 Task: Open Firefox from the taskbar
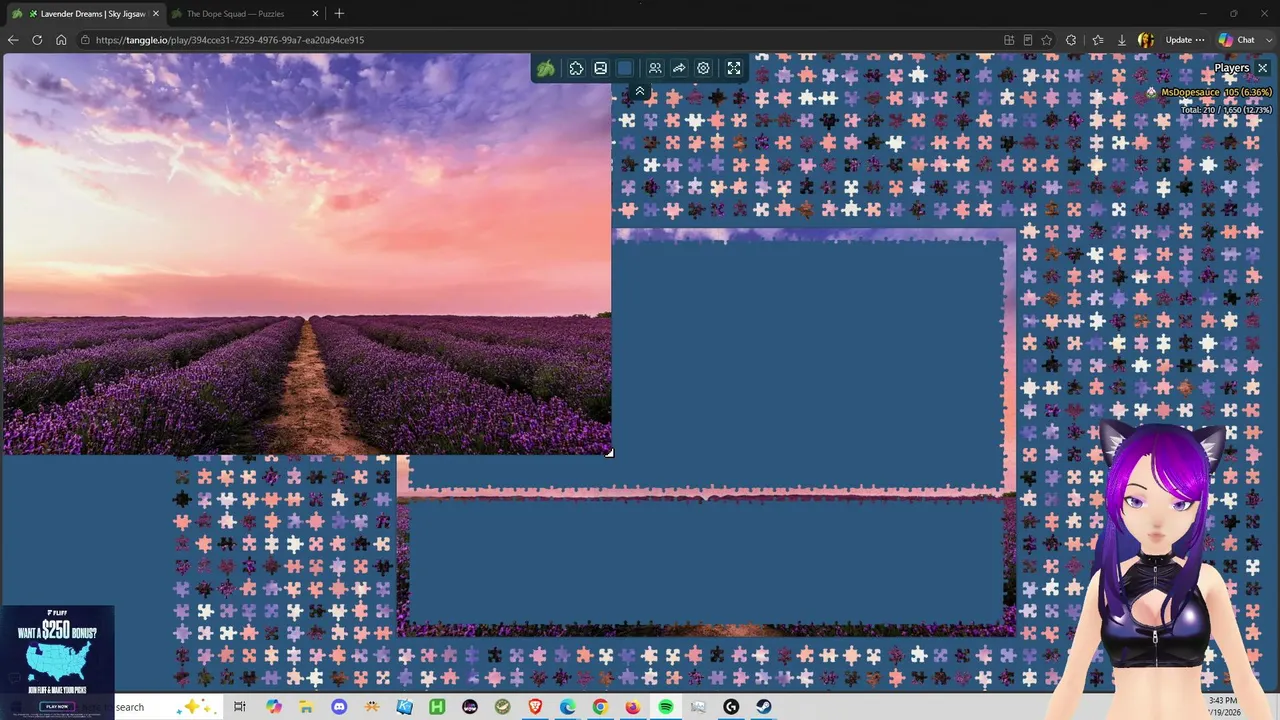(x=633, y=707)
